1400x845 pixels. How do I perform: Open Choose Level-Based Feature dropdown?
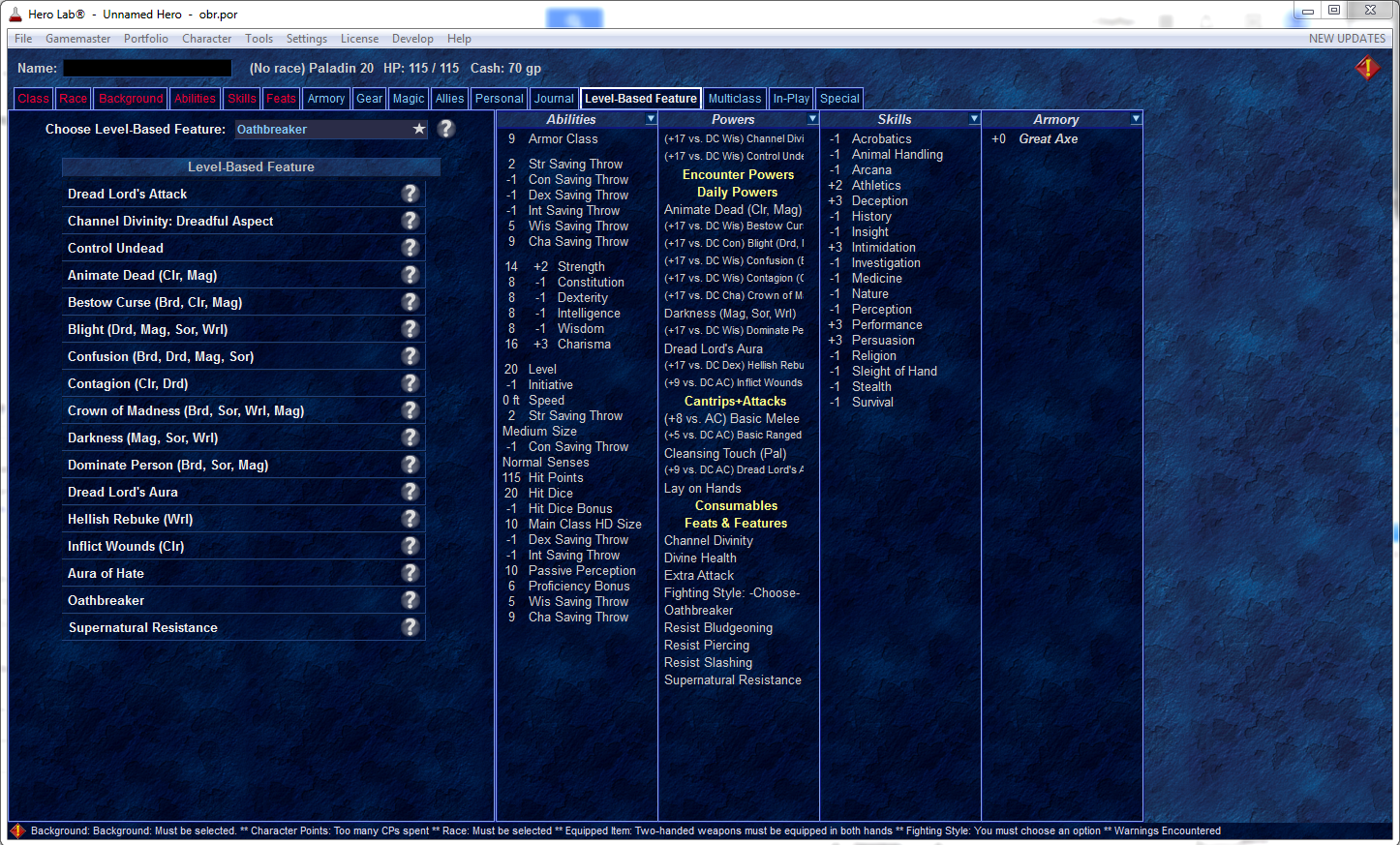point(331,129)
